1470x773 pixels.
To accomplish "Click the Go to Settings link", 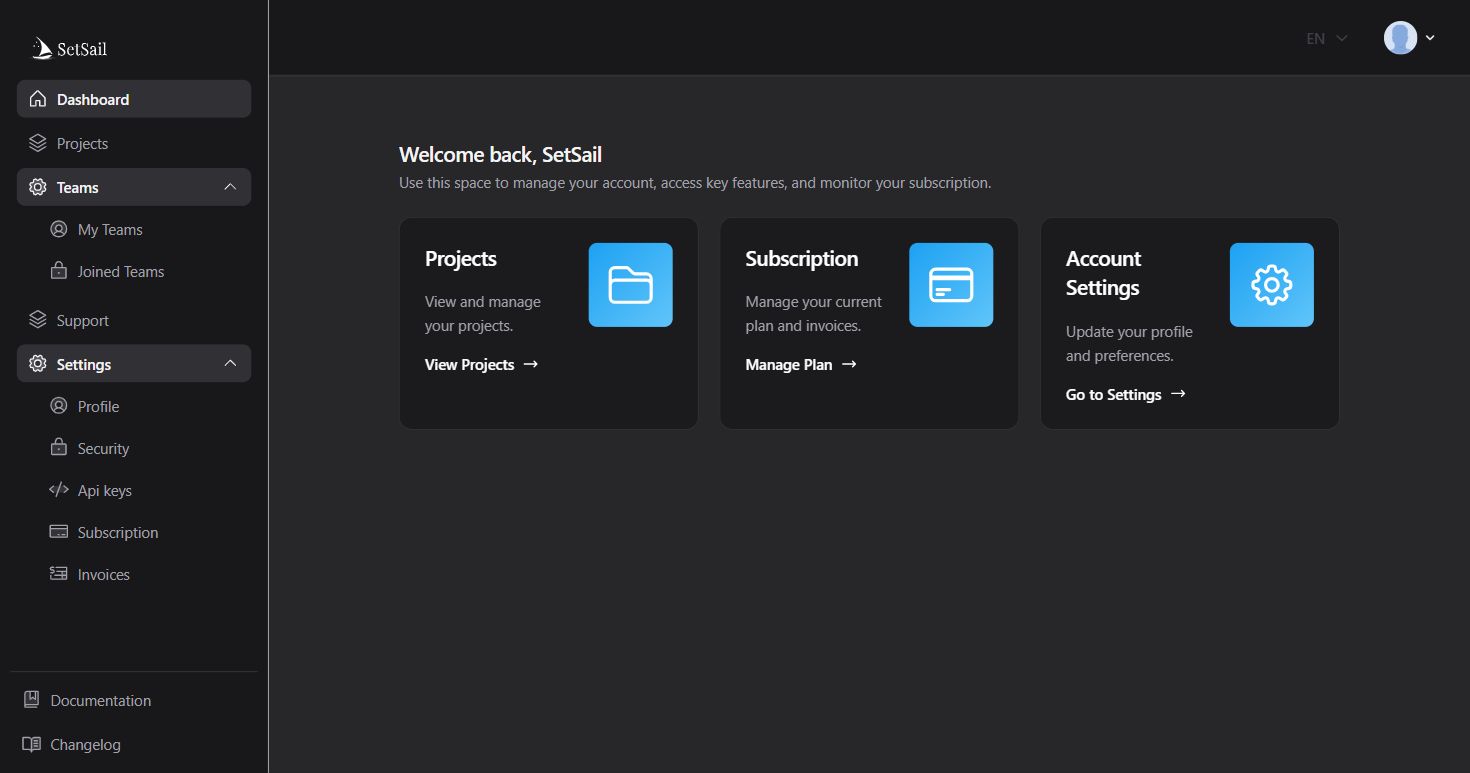I will [1125, 394].
